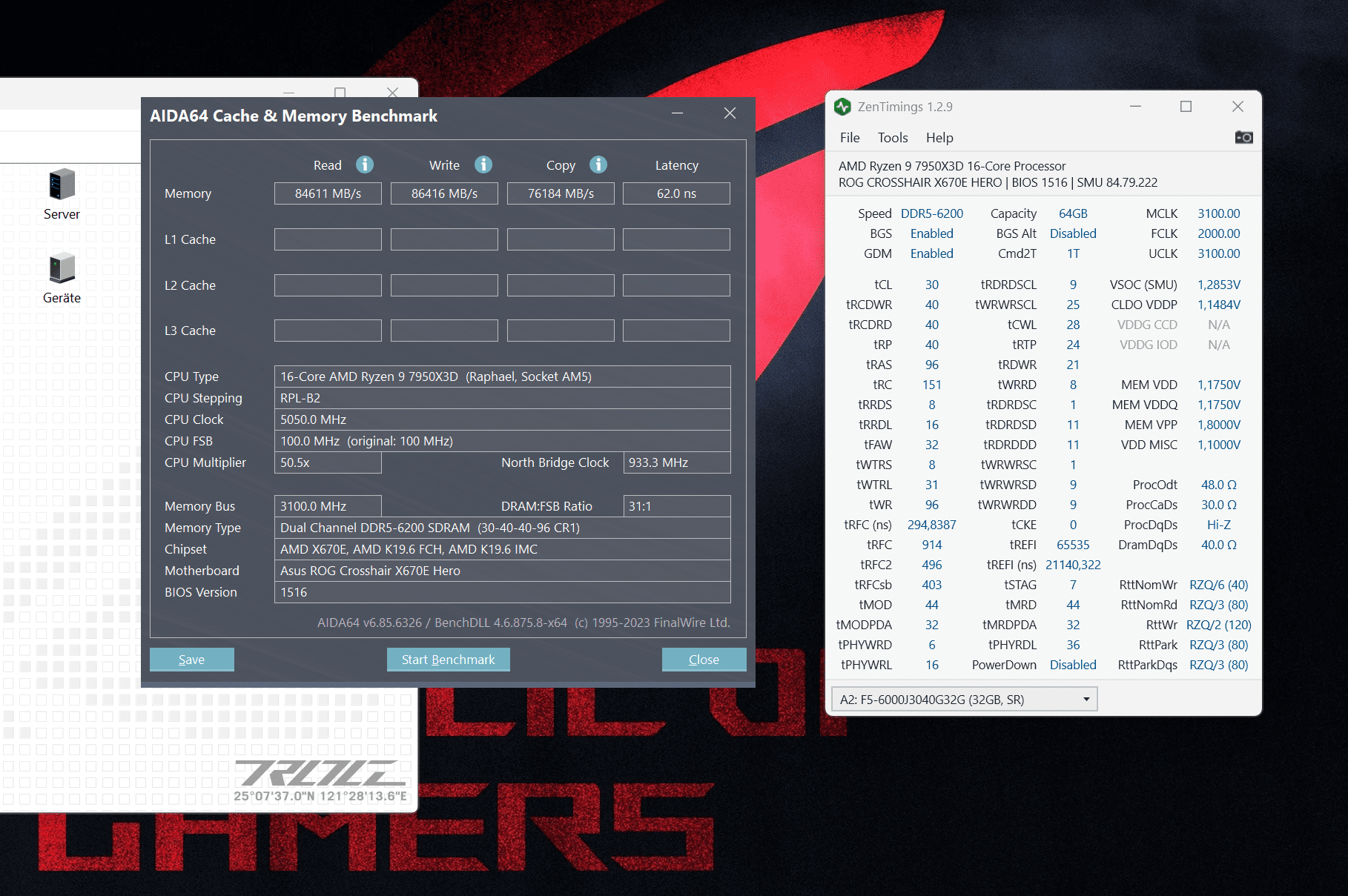Click the MEM VPP value 1,8000V
The width and height of the screenshot is (1348, 896).
tap(1219, 425)
